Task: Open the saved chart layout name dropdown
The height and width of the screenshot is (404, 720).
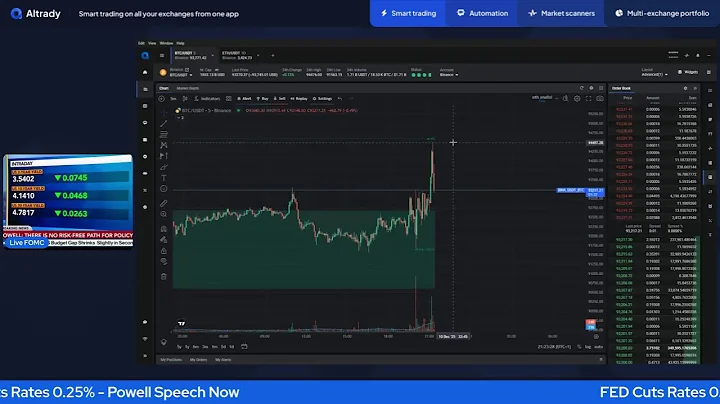Action: pyautogui.click(x=545, y=98)
